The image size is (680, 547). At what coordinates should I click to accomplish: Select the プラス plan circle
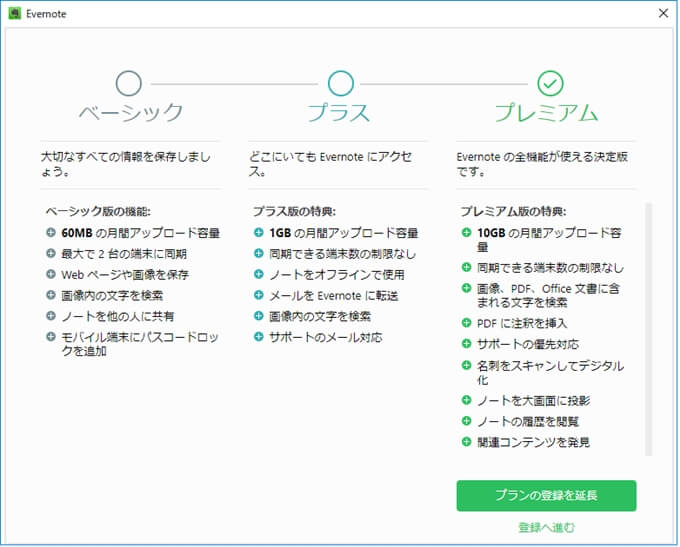click(341, 83)
